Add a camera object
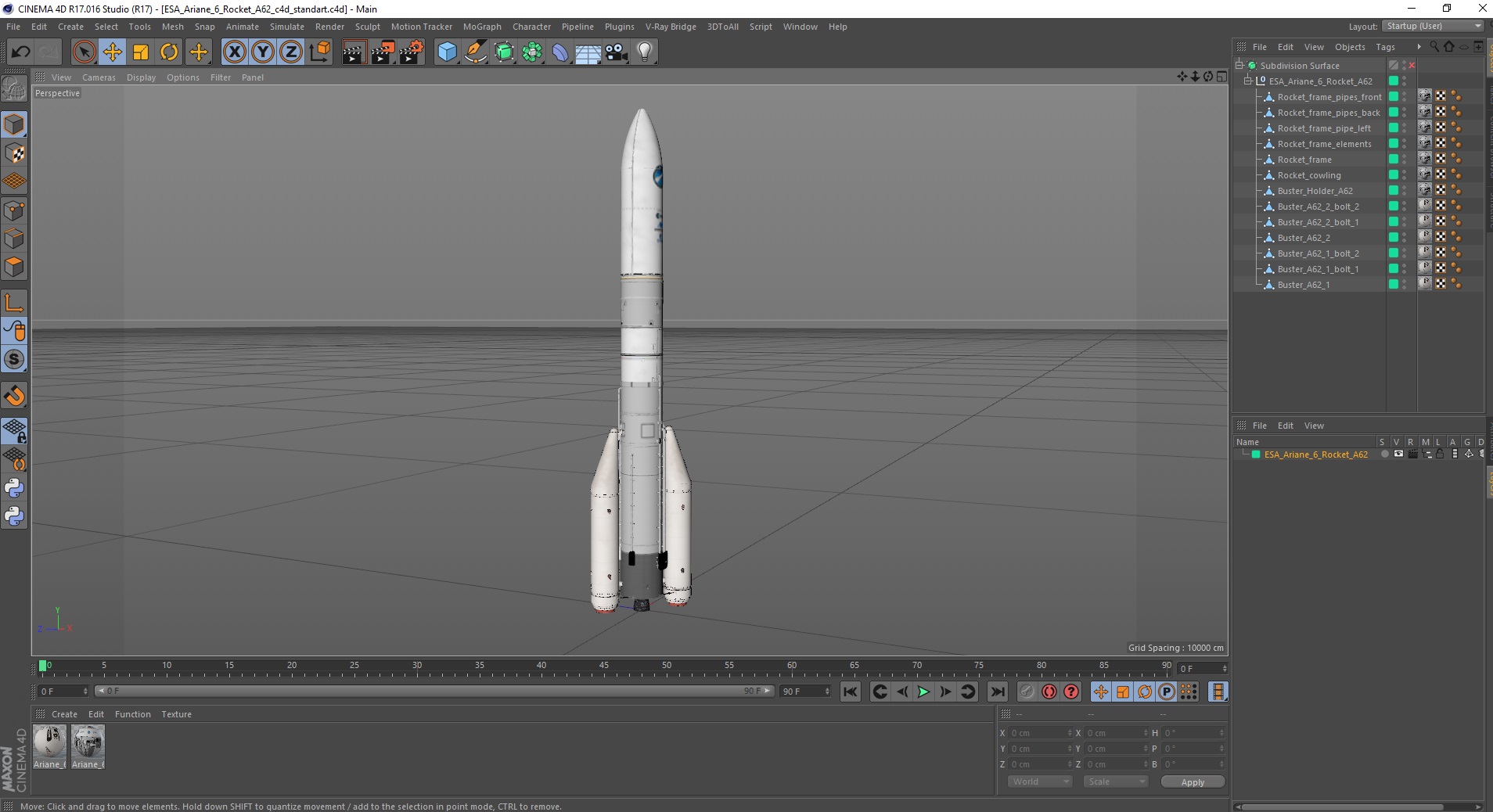 [617, 52]
